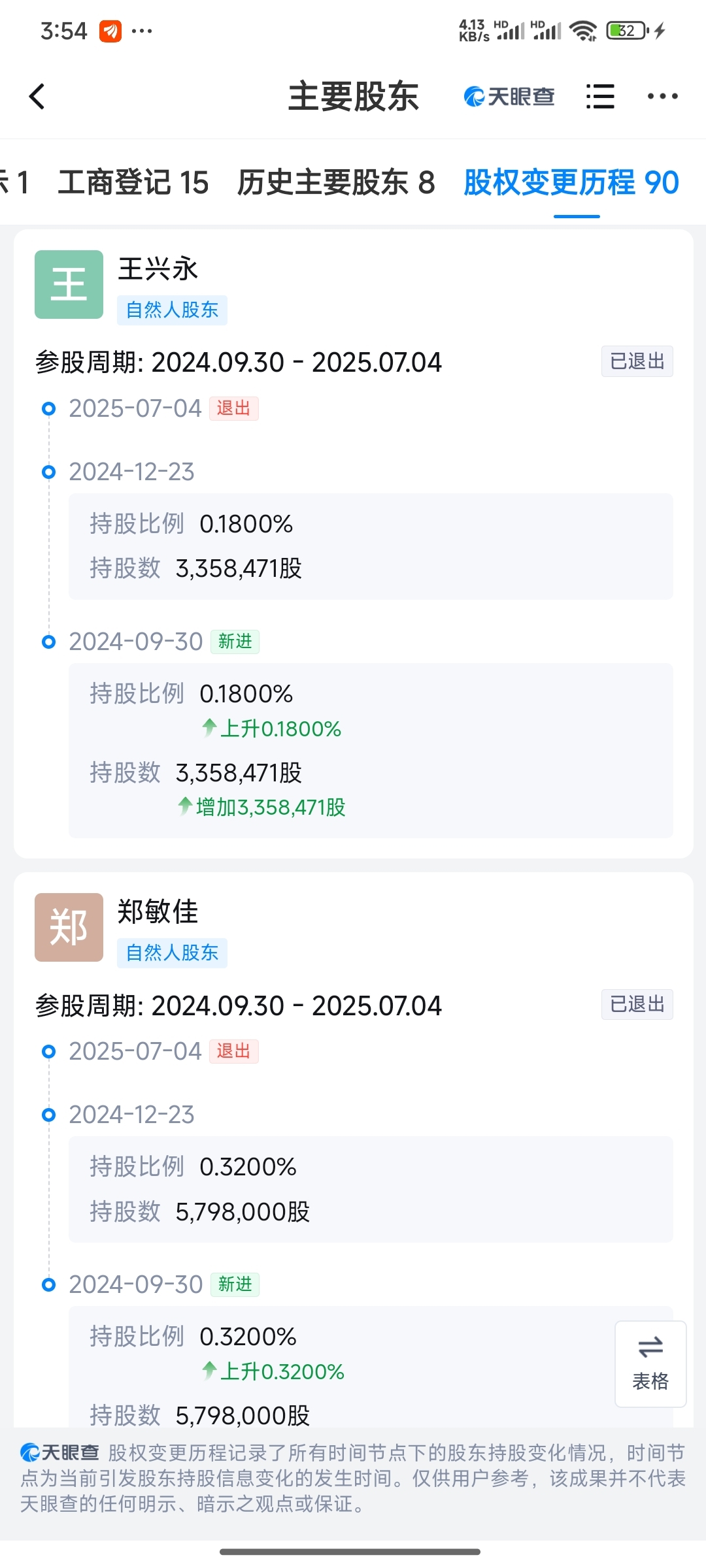
Task: Tap the Wi-Fi icon in status bar
Action: click(x=582, y=31)
